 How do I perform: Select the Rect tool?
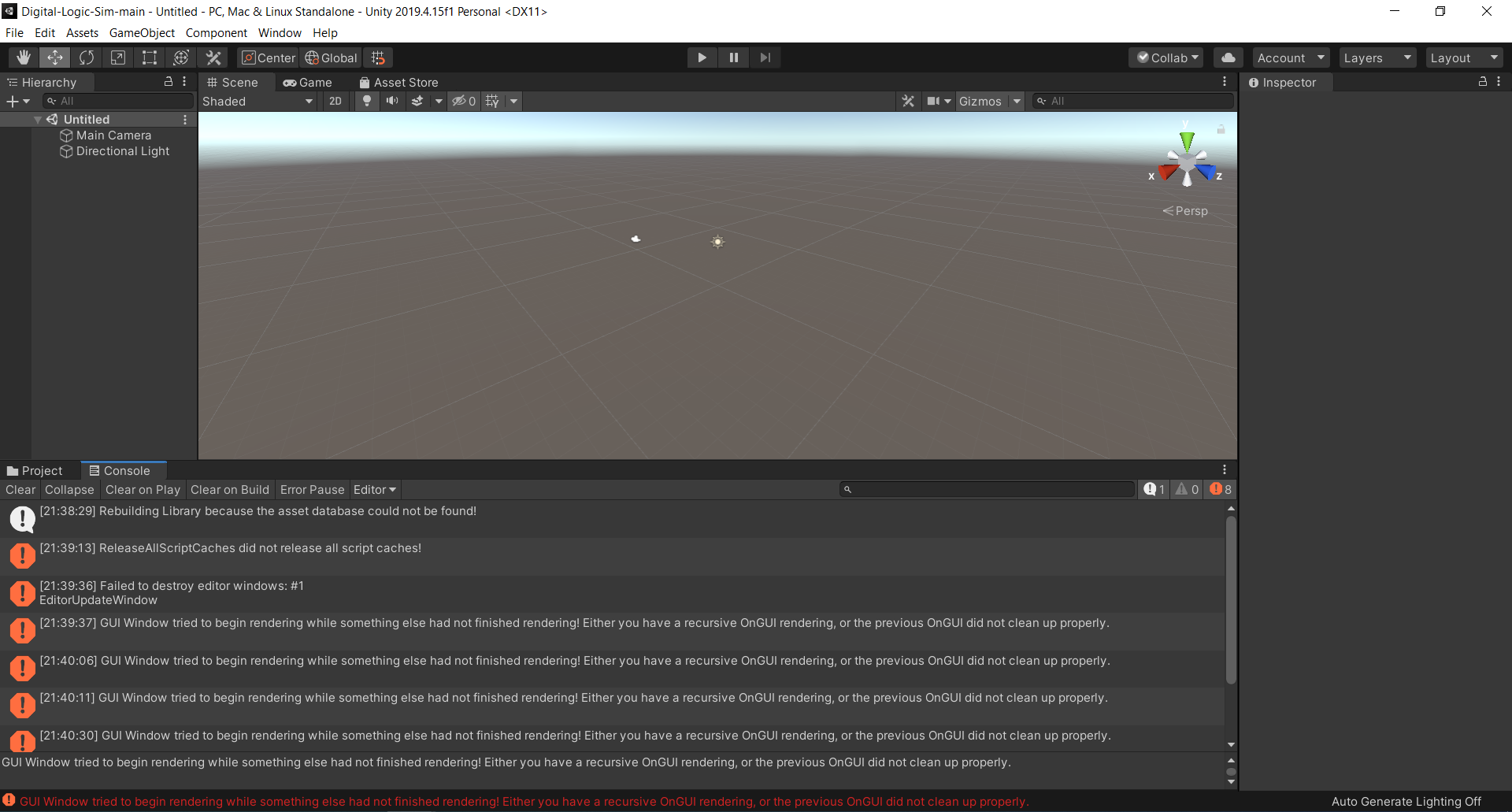pos(150,57)
